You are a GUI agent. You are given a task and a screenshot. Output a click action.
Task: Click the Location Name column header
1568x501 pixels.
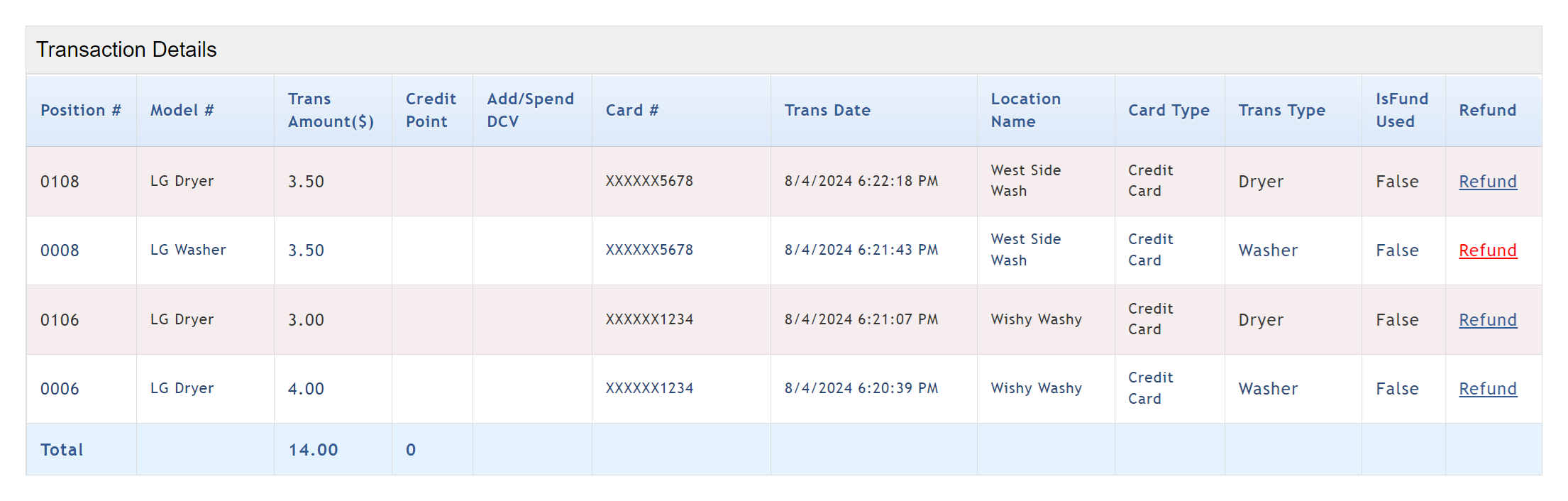[x=1025, y=111]
